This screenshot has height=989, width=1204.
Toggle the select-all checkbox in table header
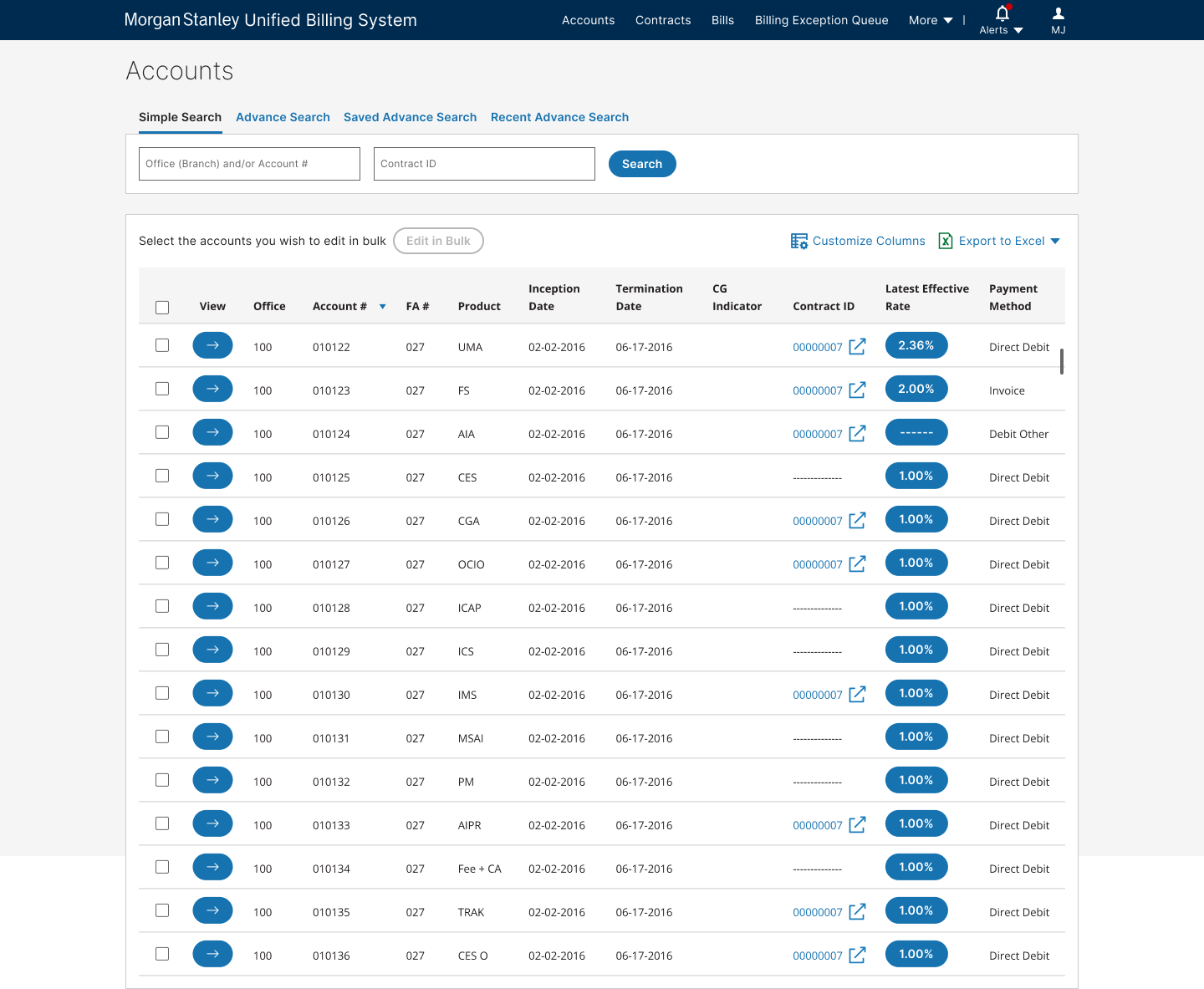coord(162,308)
